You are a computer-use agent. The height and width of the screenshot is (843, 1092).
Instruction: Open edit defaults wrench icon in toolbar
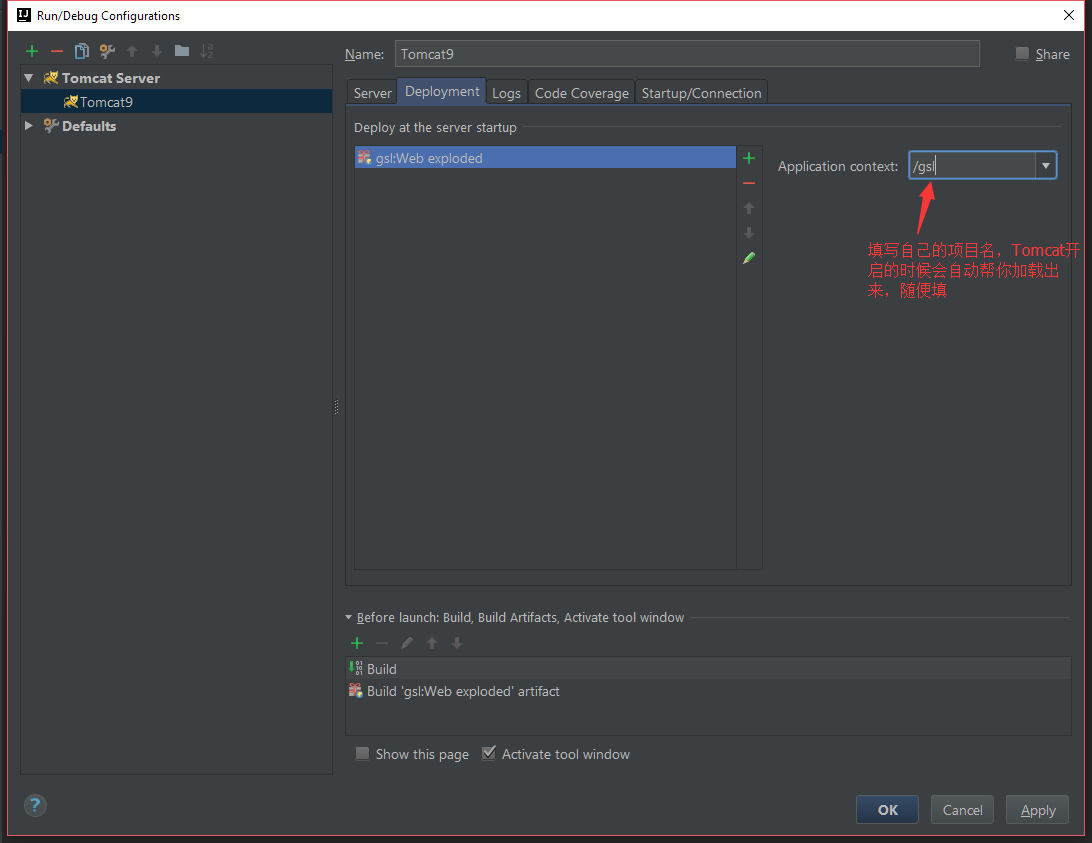pos(107,51)
